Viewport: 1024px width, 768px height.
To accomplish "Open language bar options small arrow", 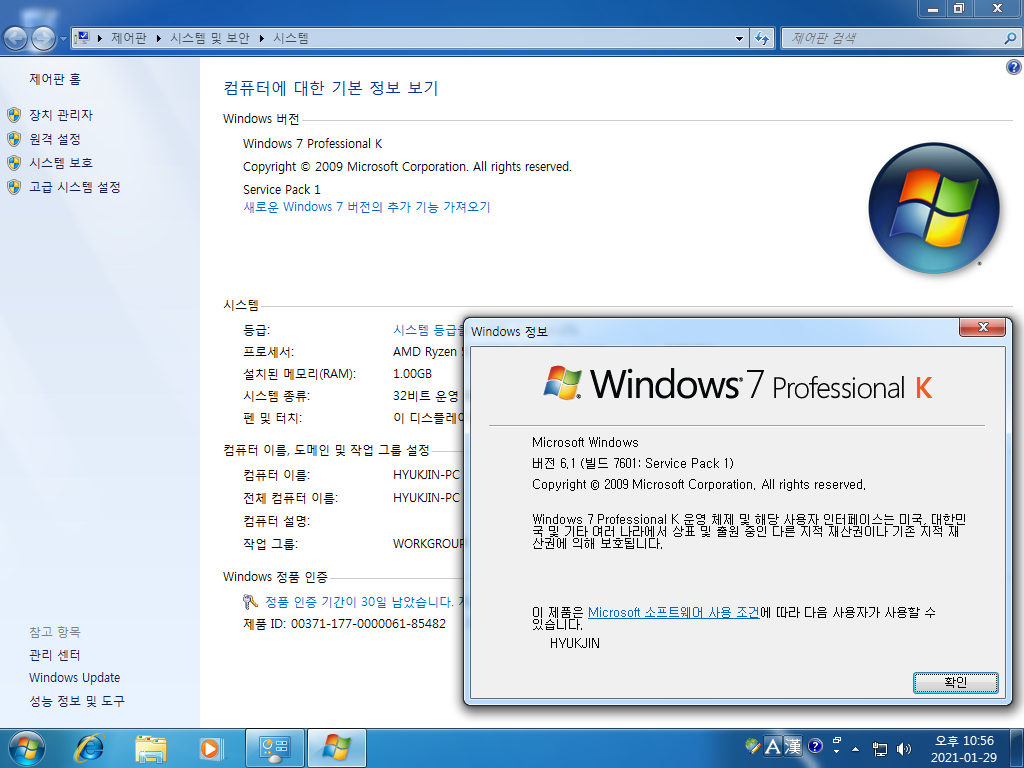I will pyautogui.click(x=837, y=752).
